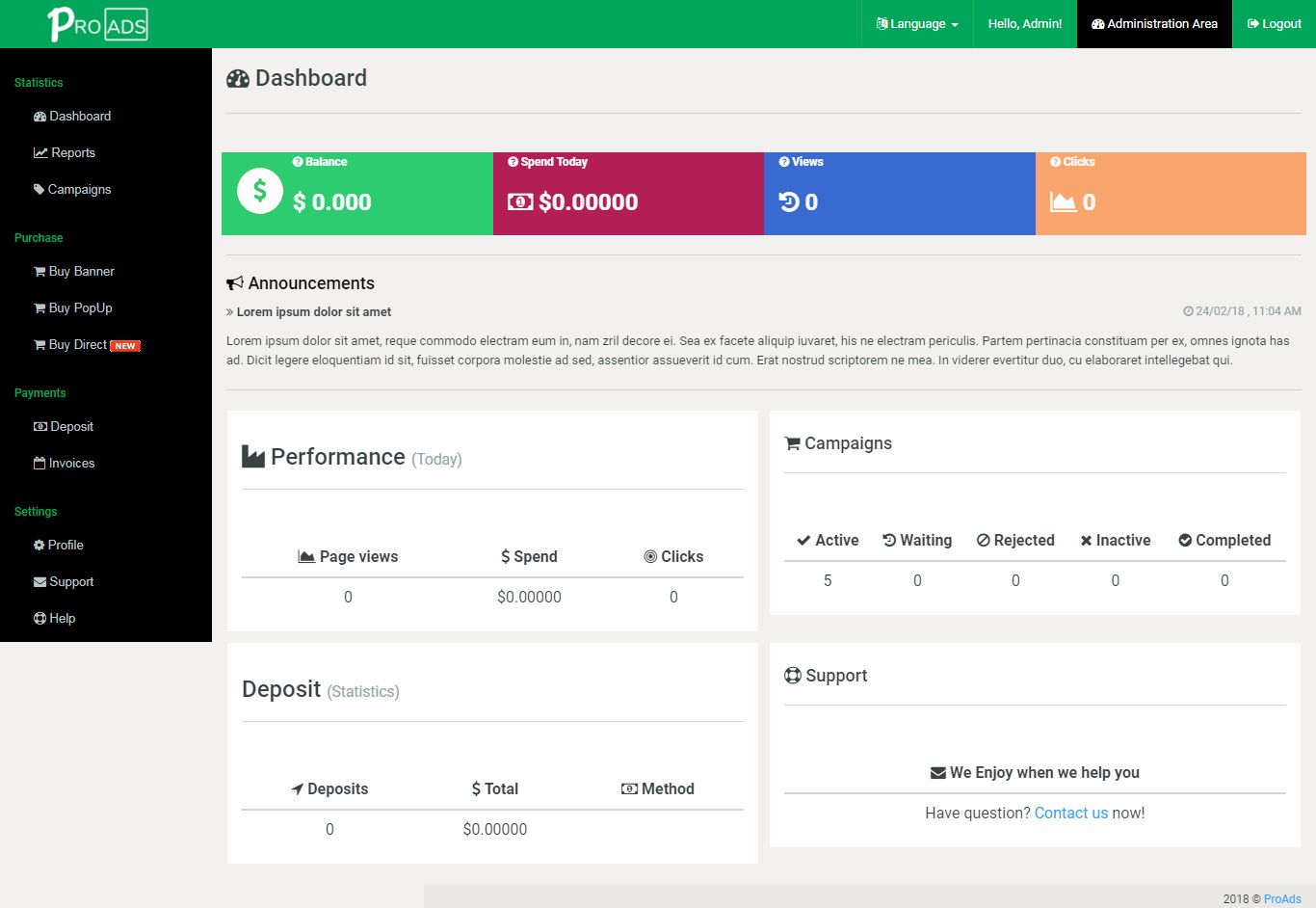Open the Administration Area

tap(1154, 24)
